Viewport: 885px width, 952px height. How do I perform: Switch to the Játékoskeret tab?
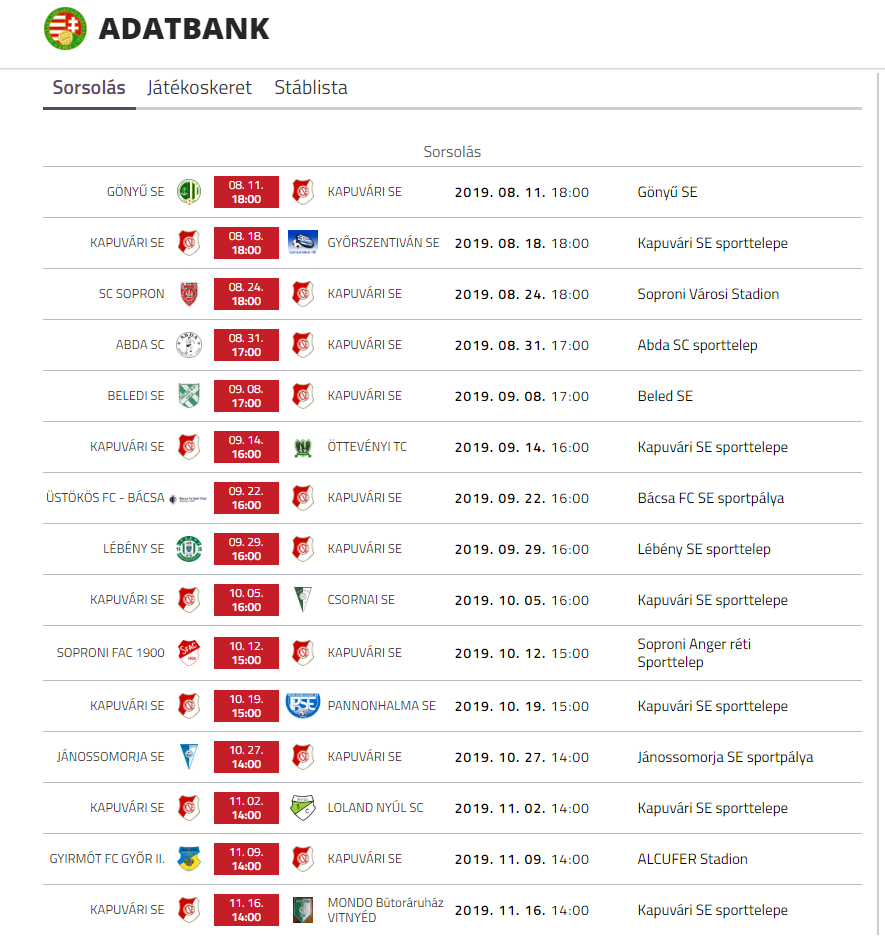199,88
